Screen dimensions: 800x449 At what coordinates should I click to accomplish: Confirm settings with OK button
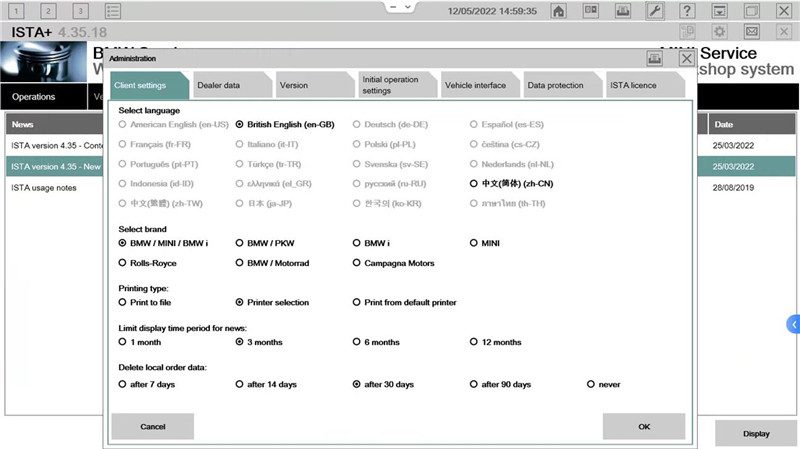644,427
